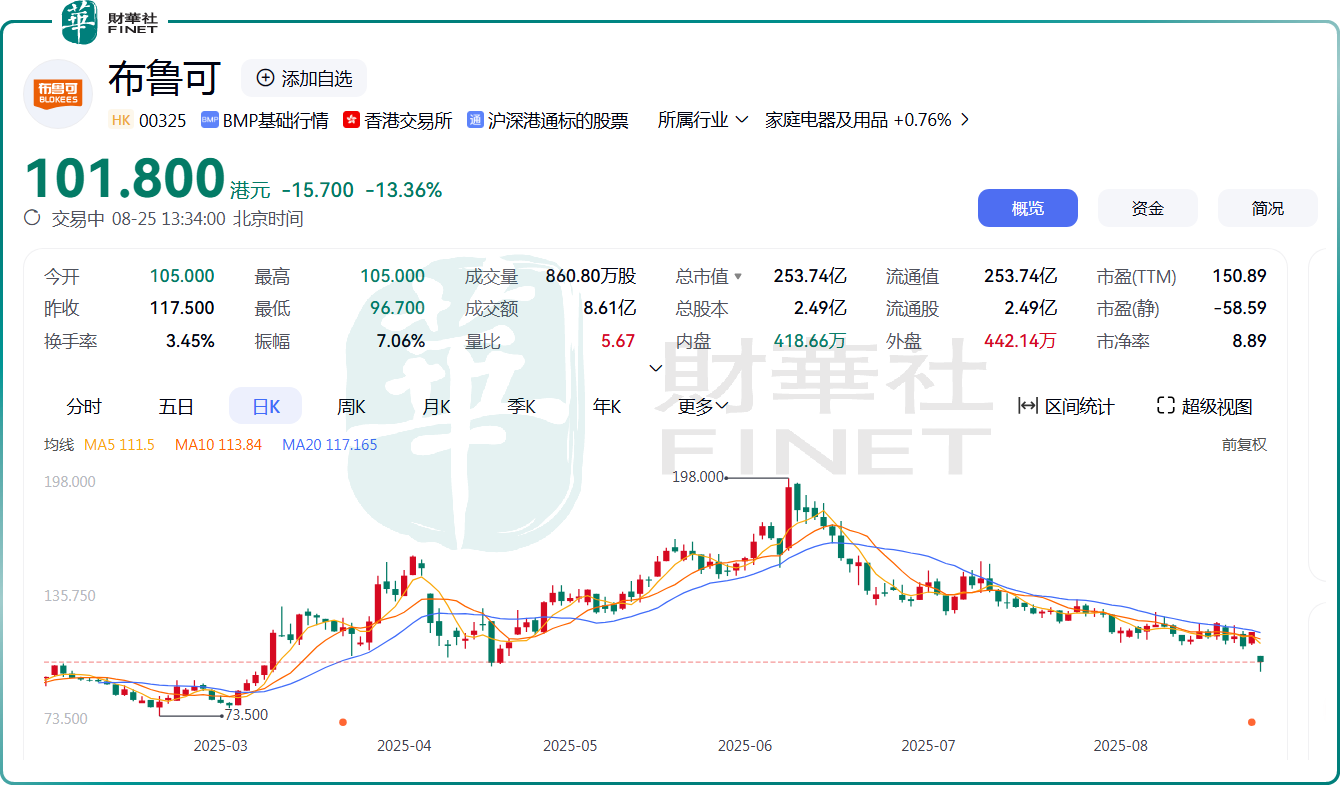Select the 日K chart period
This screenshot has height=805, width=1340.
(x=265, y=407)
